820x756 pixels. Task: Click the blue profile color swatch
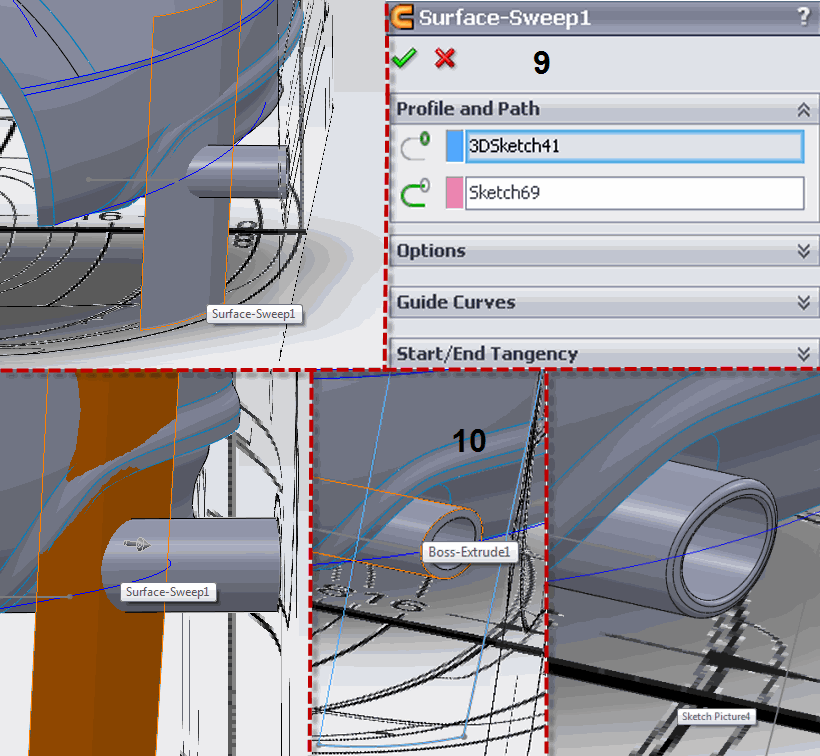[x=454, y=147]
